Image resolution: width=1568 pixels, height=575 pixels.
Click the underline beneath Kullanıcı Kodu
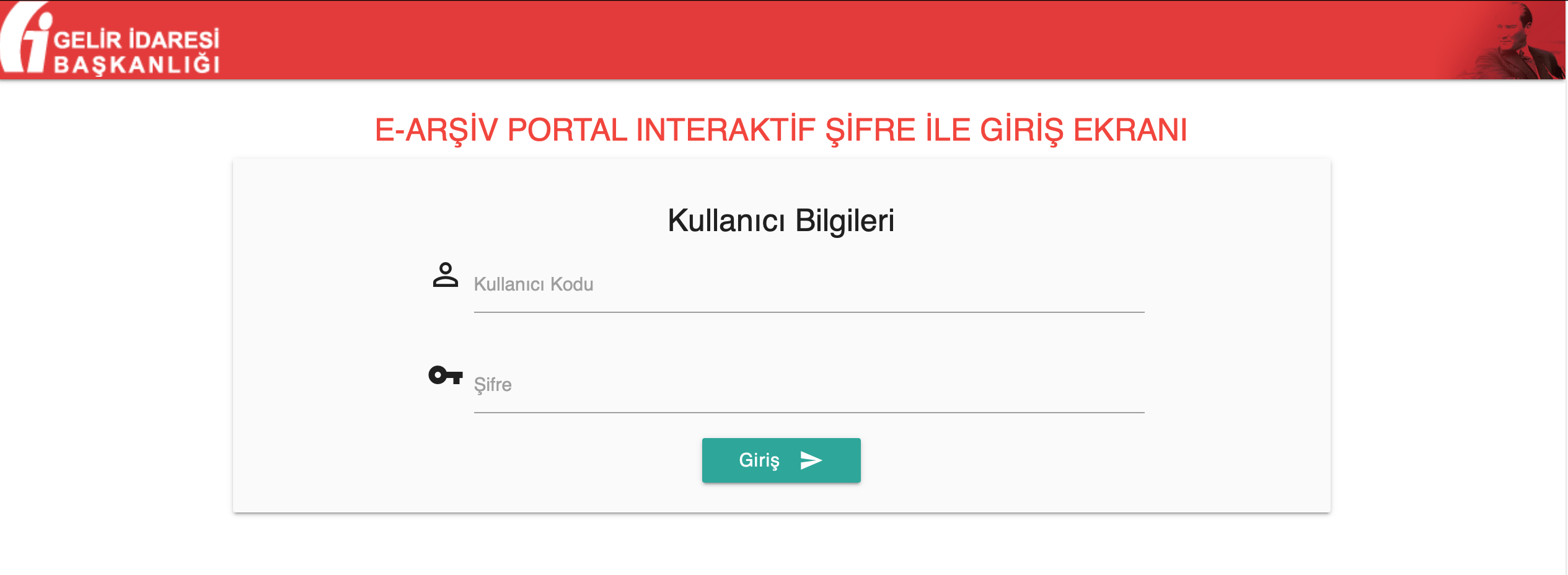tap(809, 312)
